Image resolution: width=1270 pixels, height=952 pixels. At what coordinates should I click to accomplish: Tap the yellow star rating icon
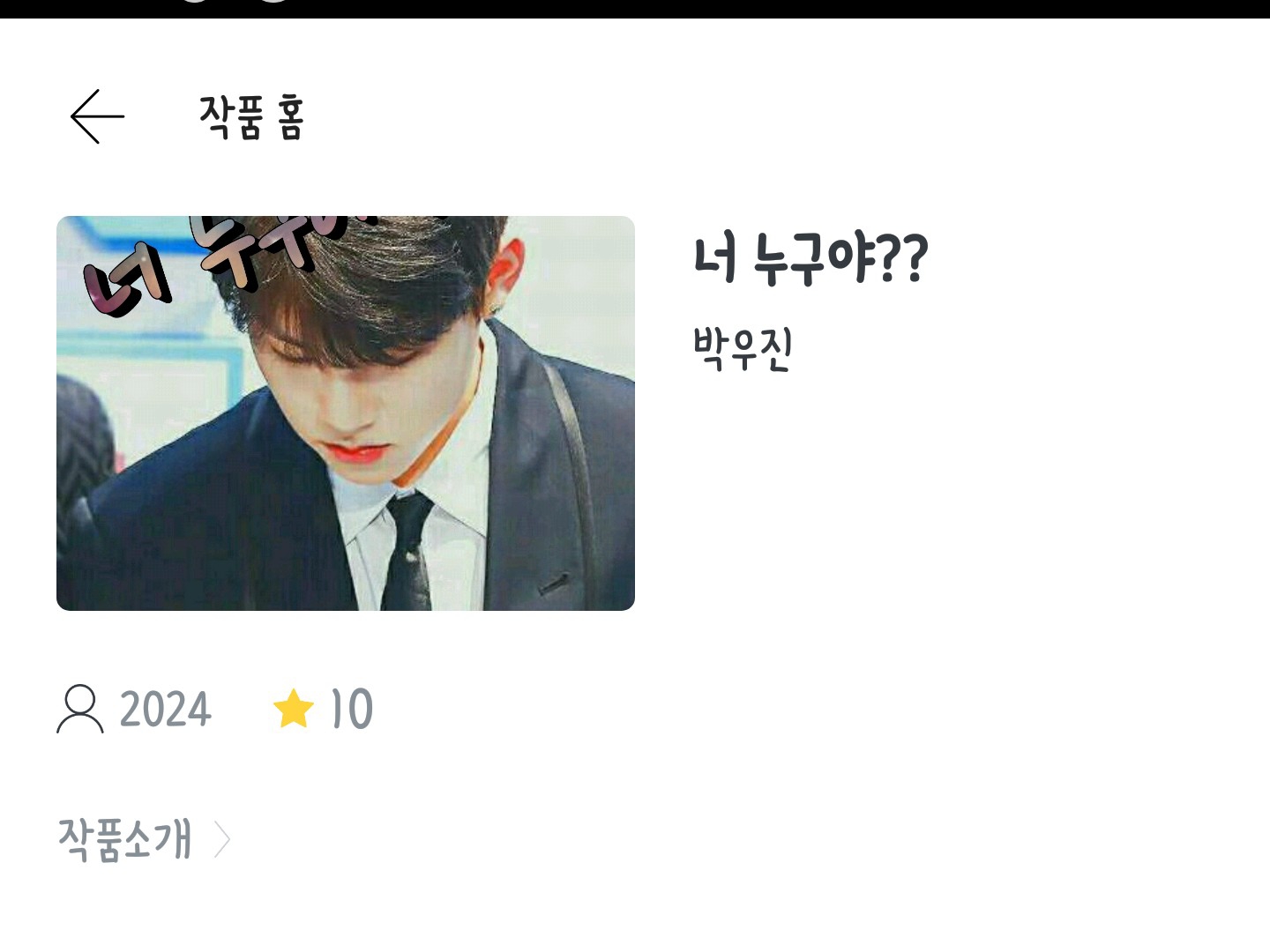coord(294,709)
